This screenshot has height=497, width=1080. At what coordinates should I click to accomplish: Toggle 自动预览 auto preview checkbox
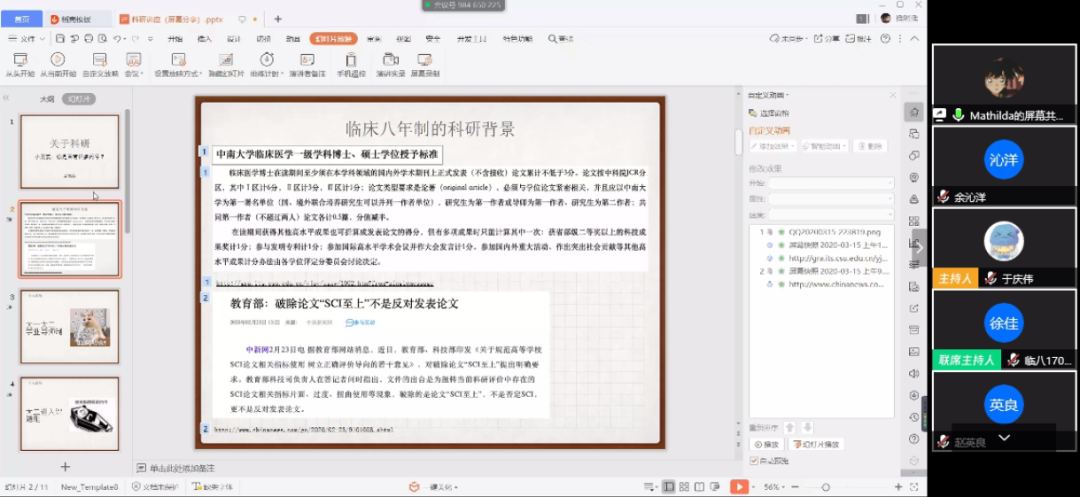755,460
